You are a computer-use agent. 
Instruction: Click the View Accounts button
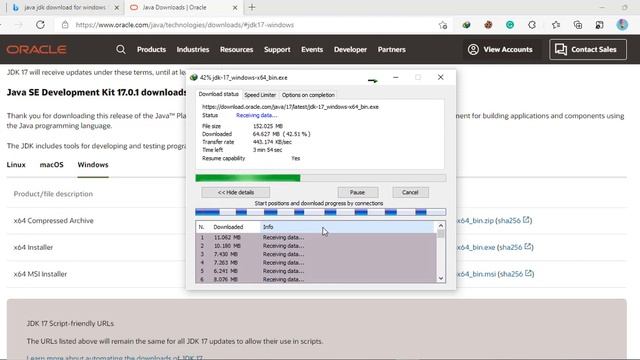pyautogui.click(x=500, y=49)
